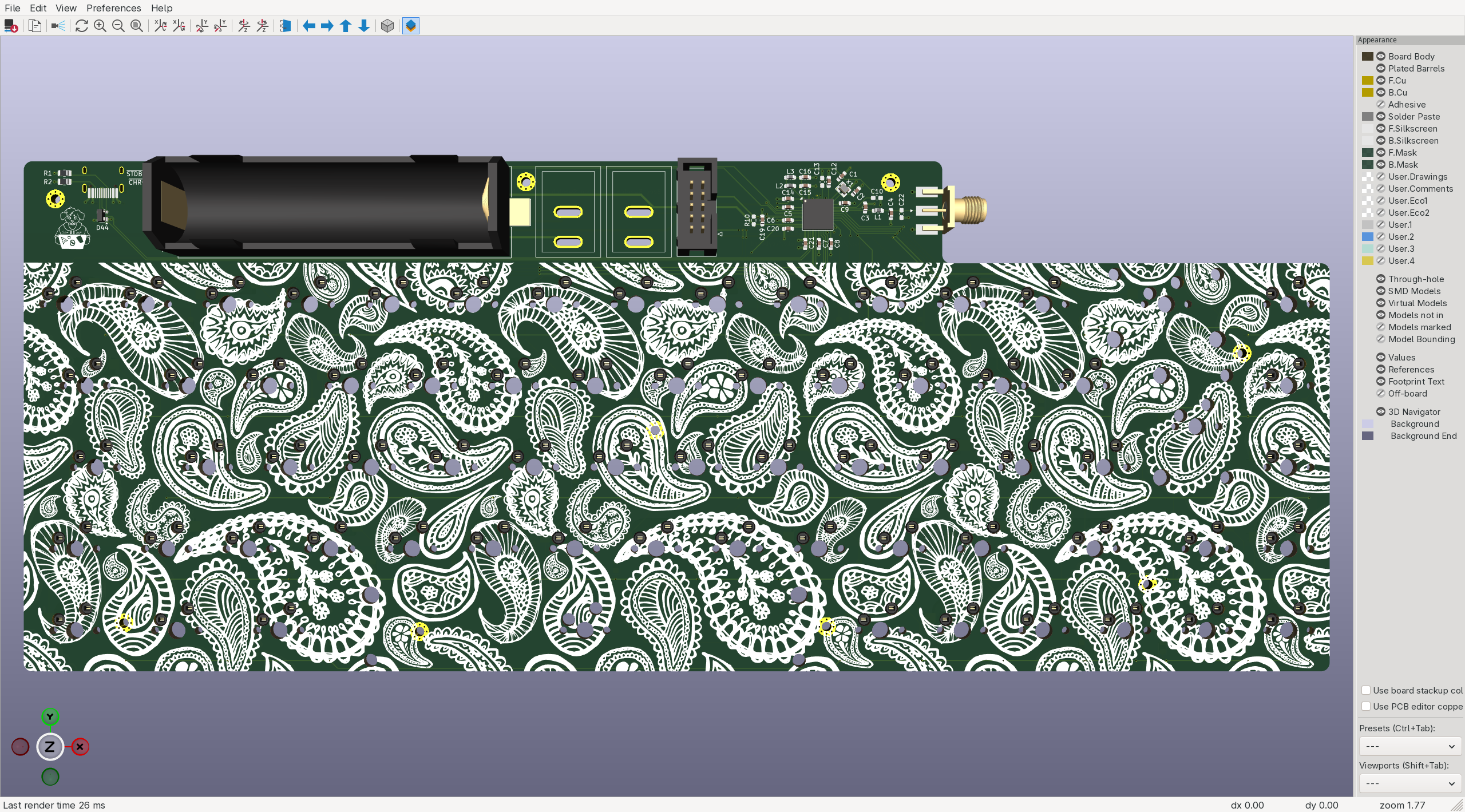Check Use board stackup colors
This screenshot has height=812, width=1465.
(1366, 690)
